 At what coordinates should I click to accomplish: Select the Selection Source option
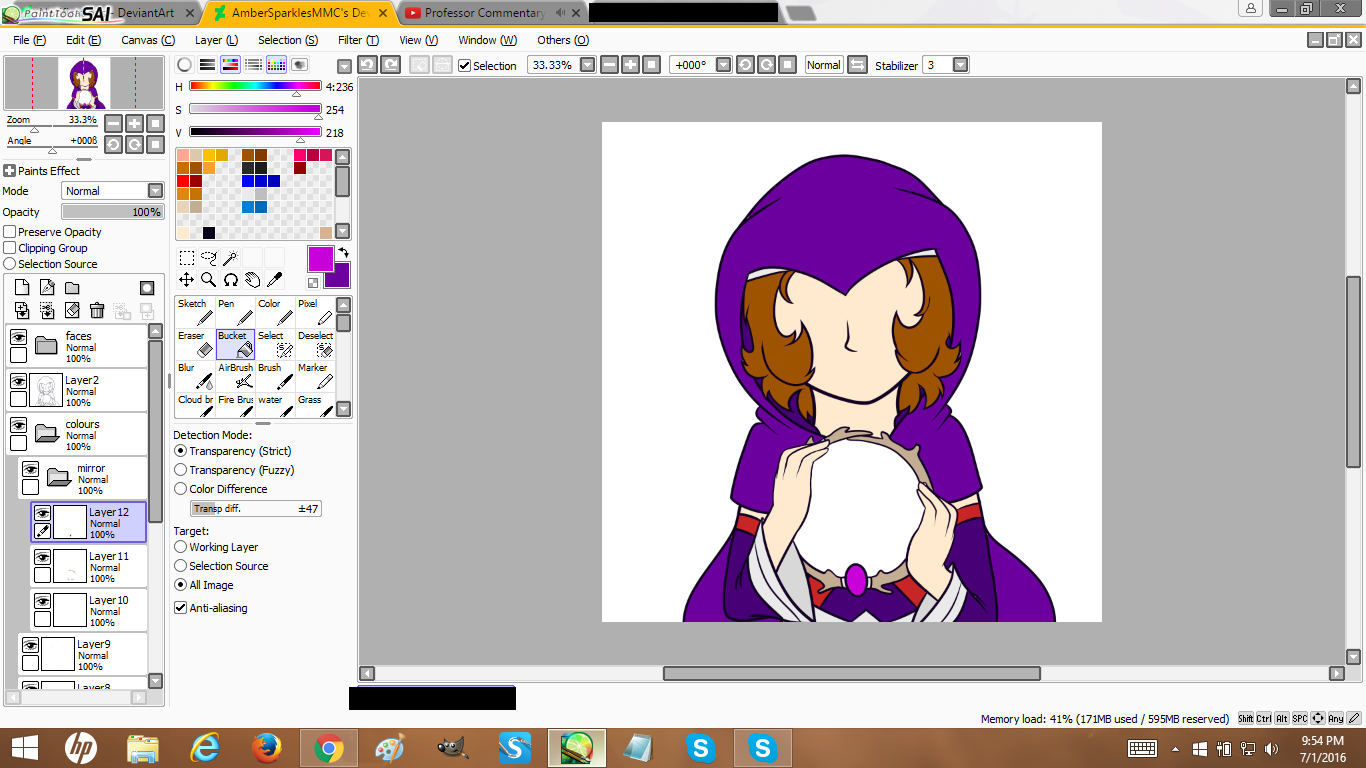click(x=10, y=264)
